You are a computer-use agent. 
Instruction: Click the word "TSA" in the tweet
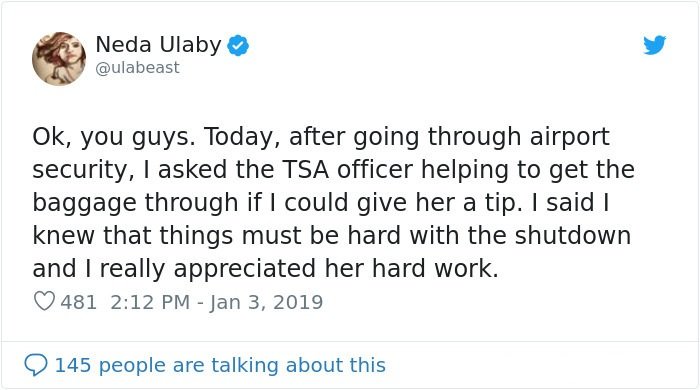click(x=305, y=170)
